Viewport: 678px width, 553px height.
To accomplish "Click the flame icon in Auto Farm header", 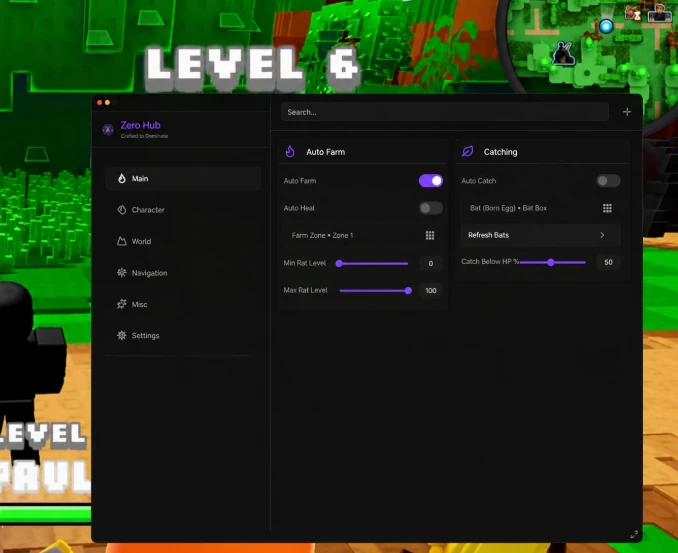I will (290, 152).
